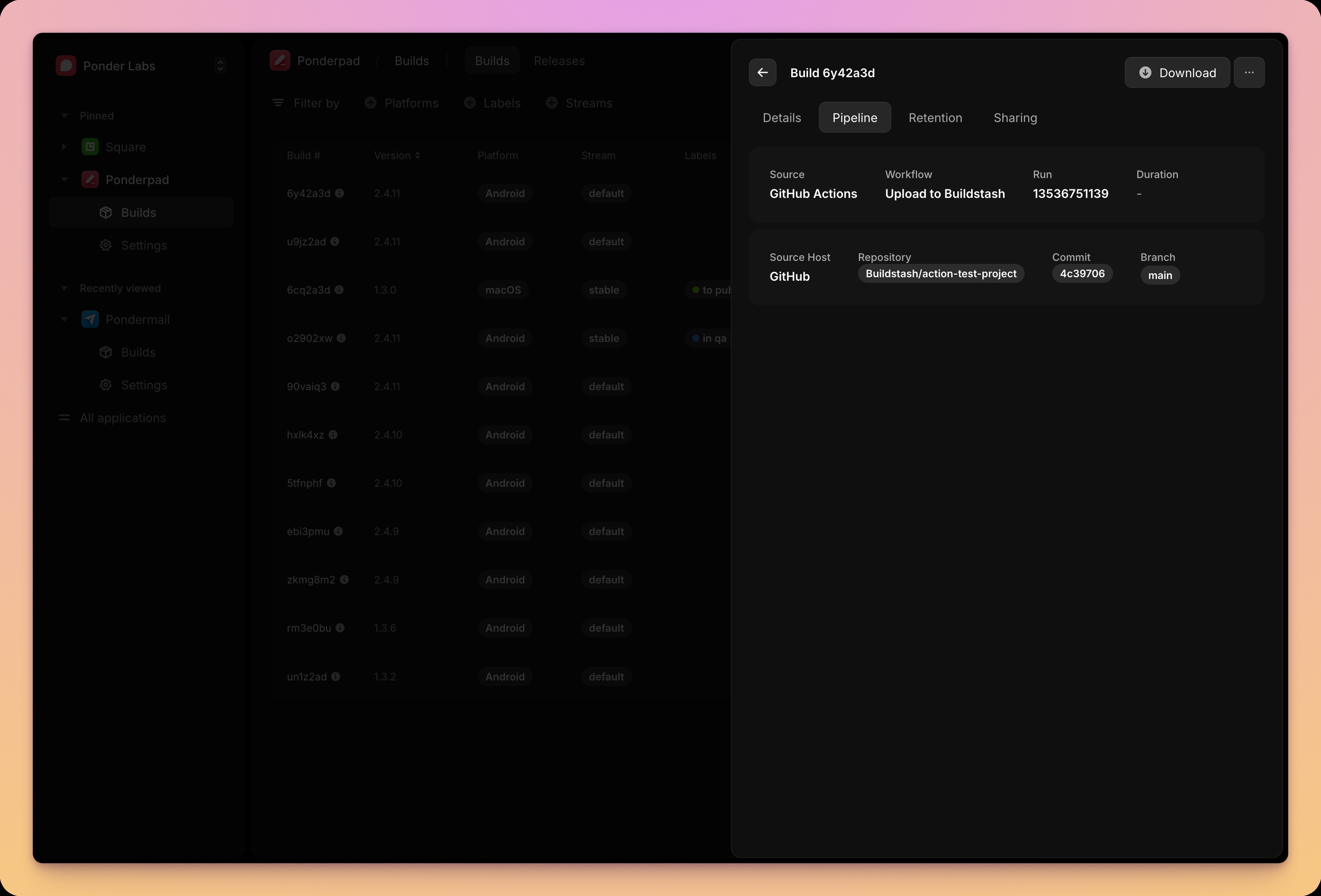Add a Labels filter

coord(492,103)
